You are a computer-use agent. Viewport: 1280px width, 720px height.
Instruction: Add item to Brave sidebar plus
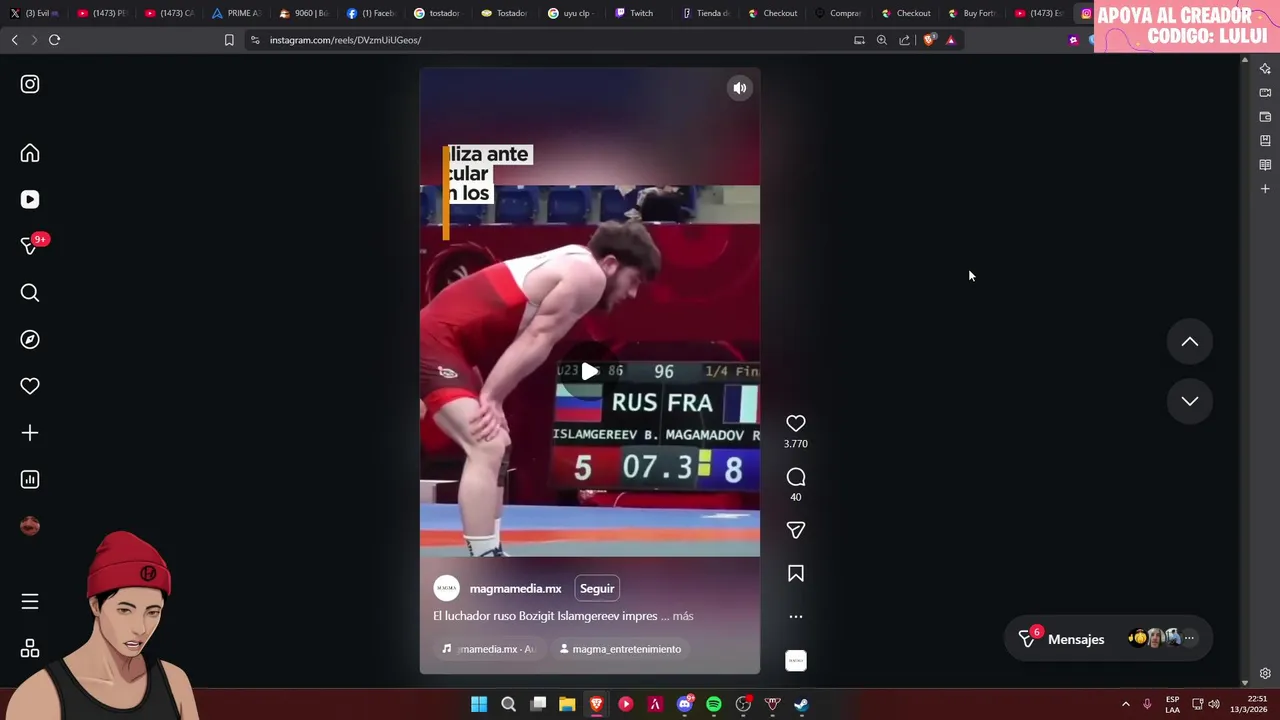pos(1265,189)
